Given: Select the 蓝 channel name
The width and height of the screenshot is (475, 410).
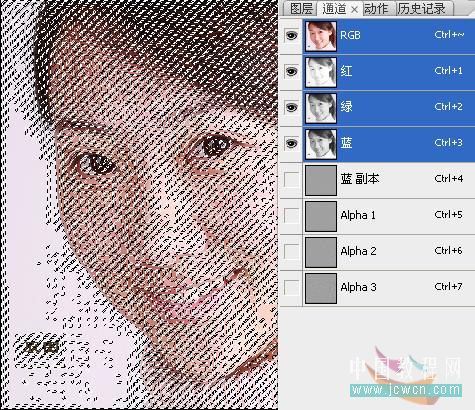Looking at the screenshot, I should (x=346, y=143).
